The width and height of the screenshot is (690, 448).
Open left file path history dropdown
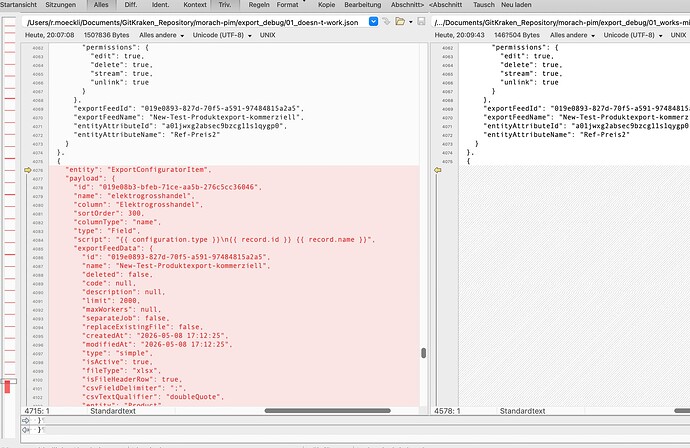[373, 21]
